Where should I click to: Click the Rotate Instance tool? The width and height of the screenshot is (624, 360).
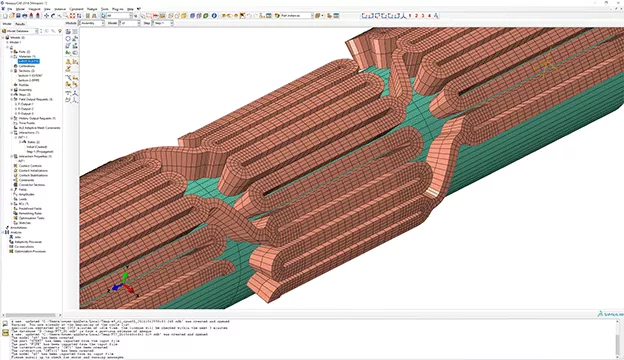click(68, 46)
